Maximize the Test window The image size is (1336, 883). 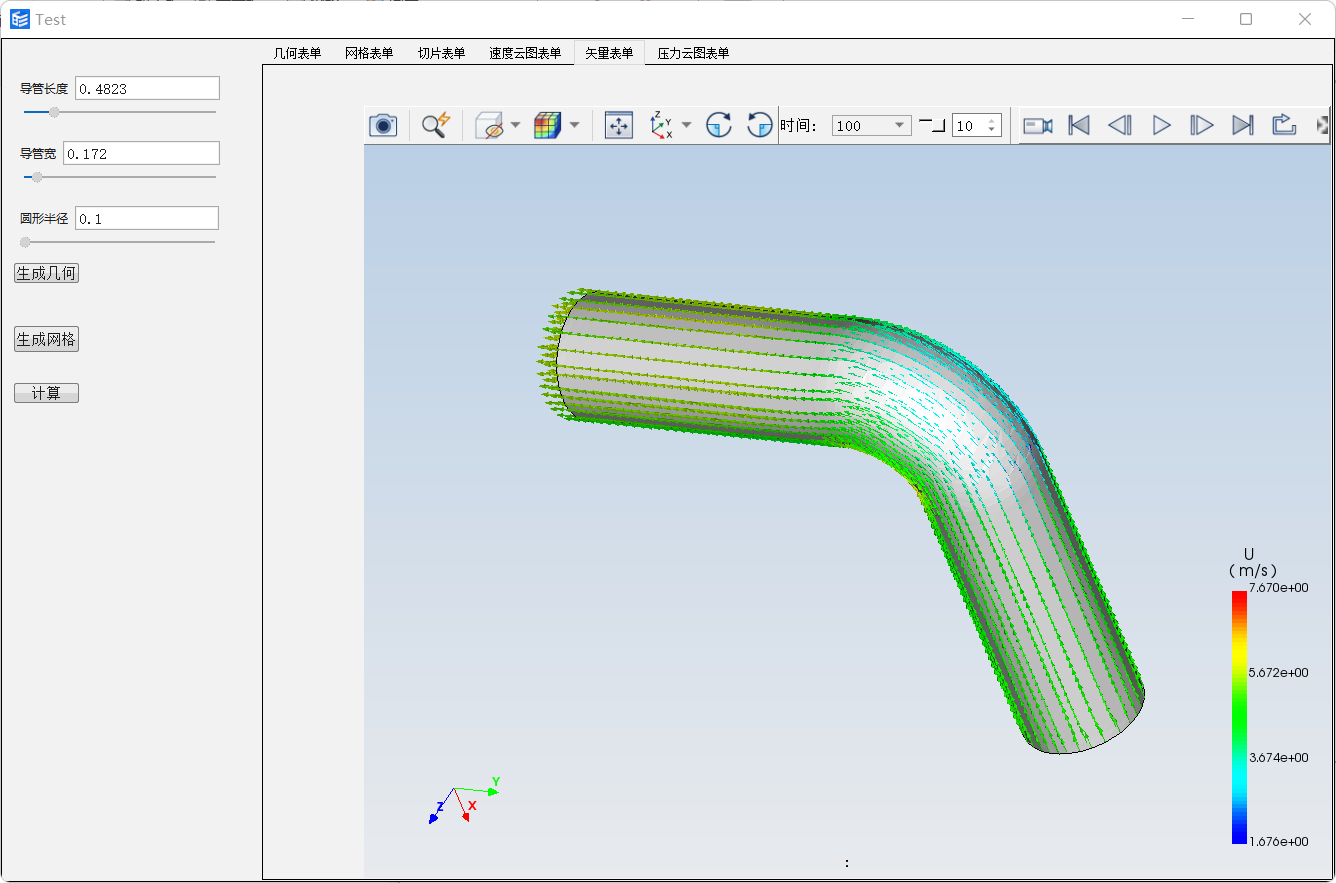click(1246, 19)
